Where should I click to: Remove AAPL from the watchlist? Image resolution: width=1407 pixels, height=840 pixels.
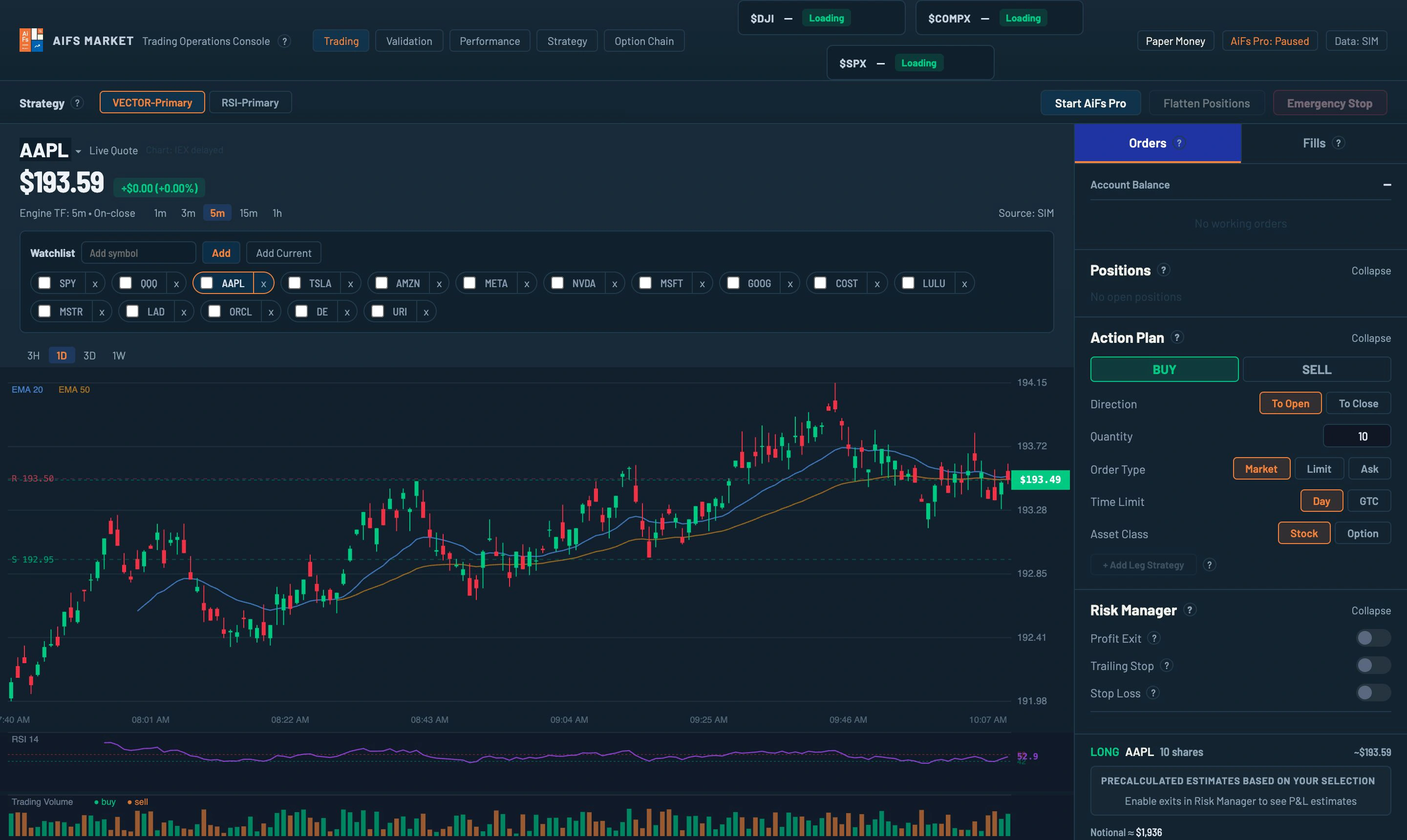(263, 284)
